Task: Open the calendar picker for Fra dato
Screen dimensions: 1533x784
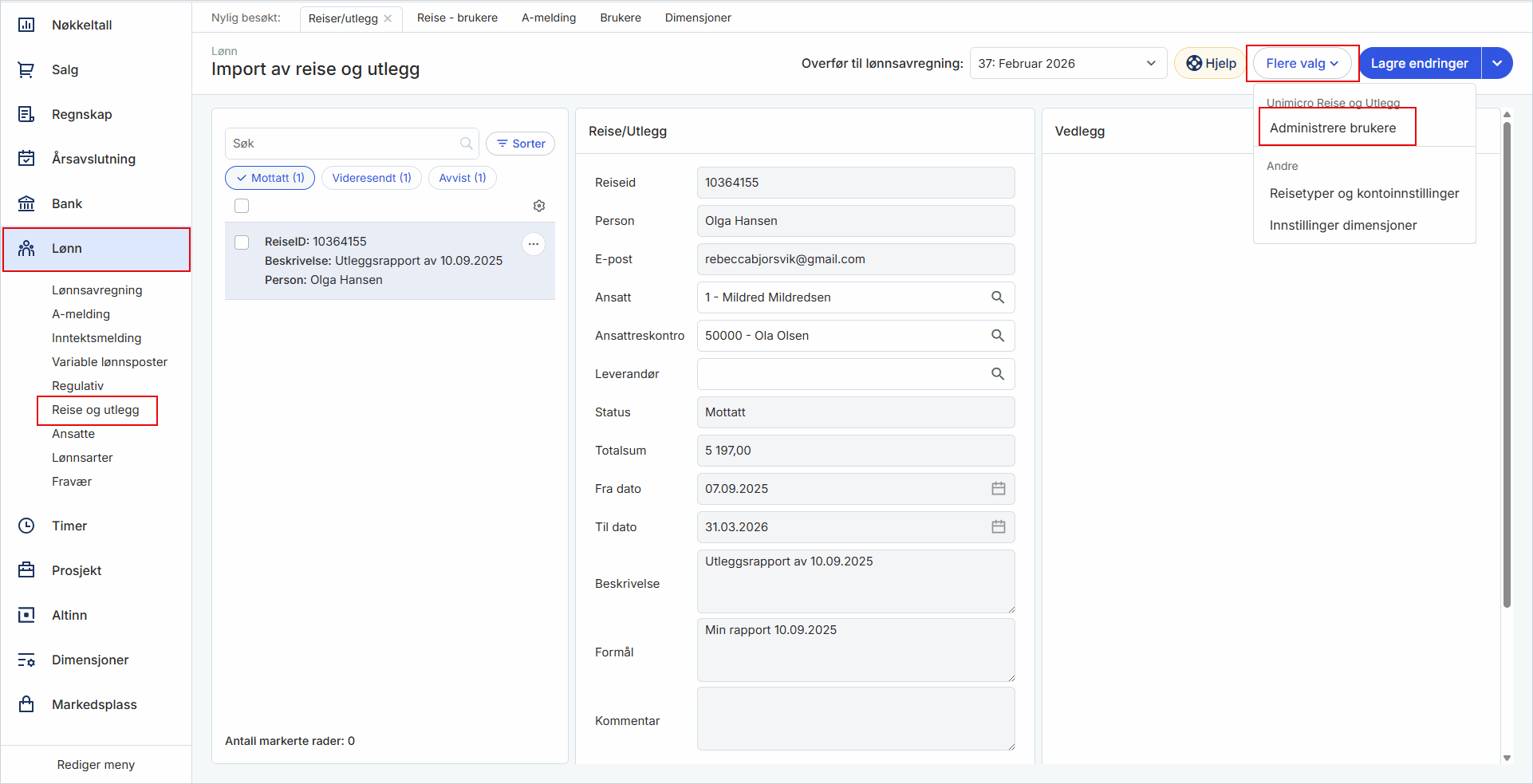Action: click(998, 489)
